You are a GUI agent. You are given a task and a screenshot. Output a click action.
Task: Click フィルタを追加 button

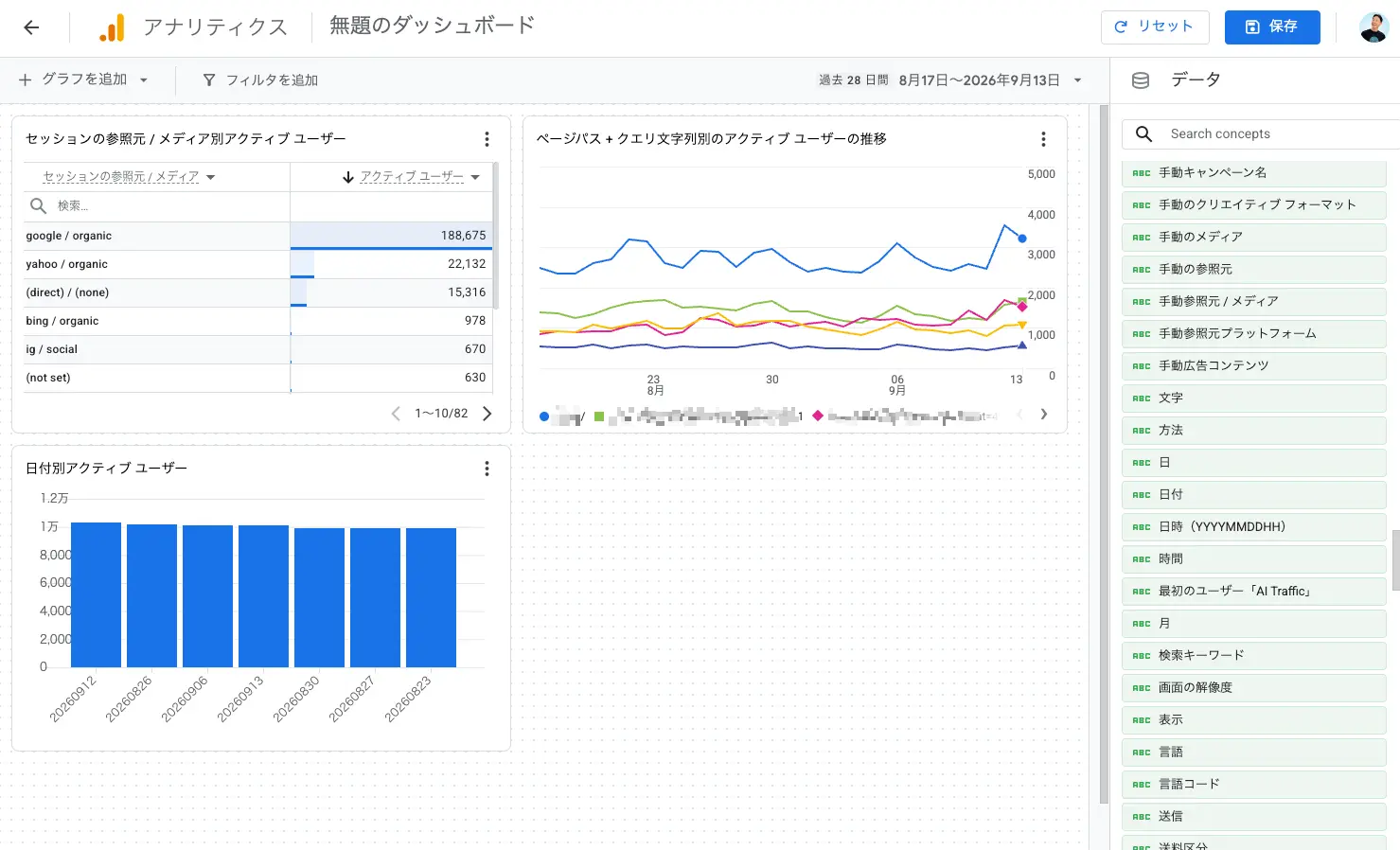click(x=260, y=80)
